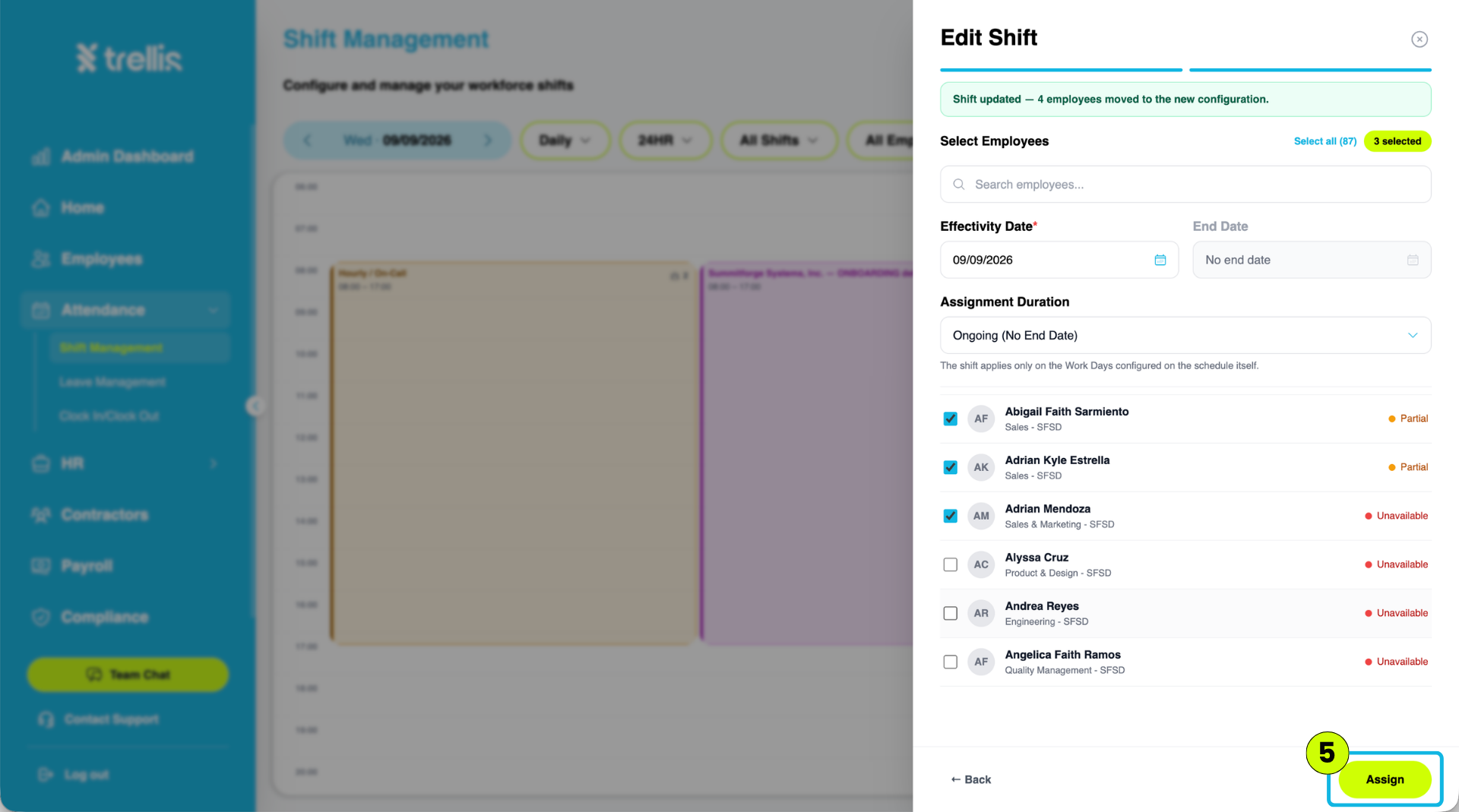Open the All Shifts filter dropdown

779,141
